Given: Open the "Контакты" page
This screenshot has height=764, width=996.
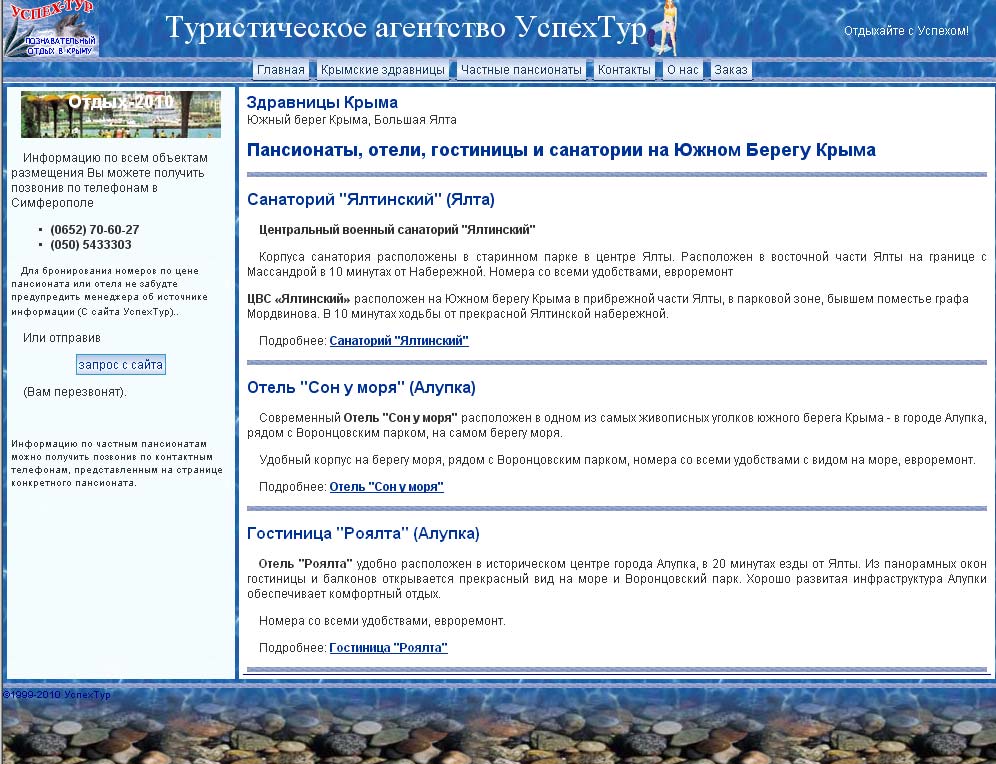Looking at the screenshot, I should (624, 69).
